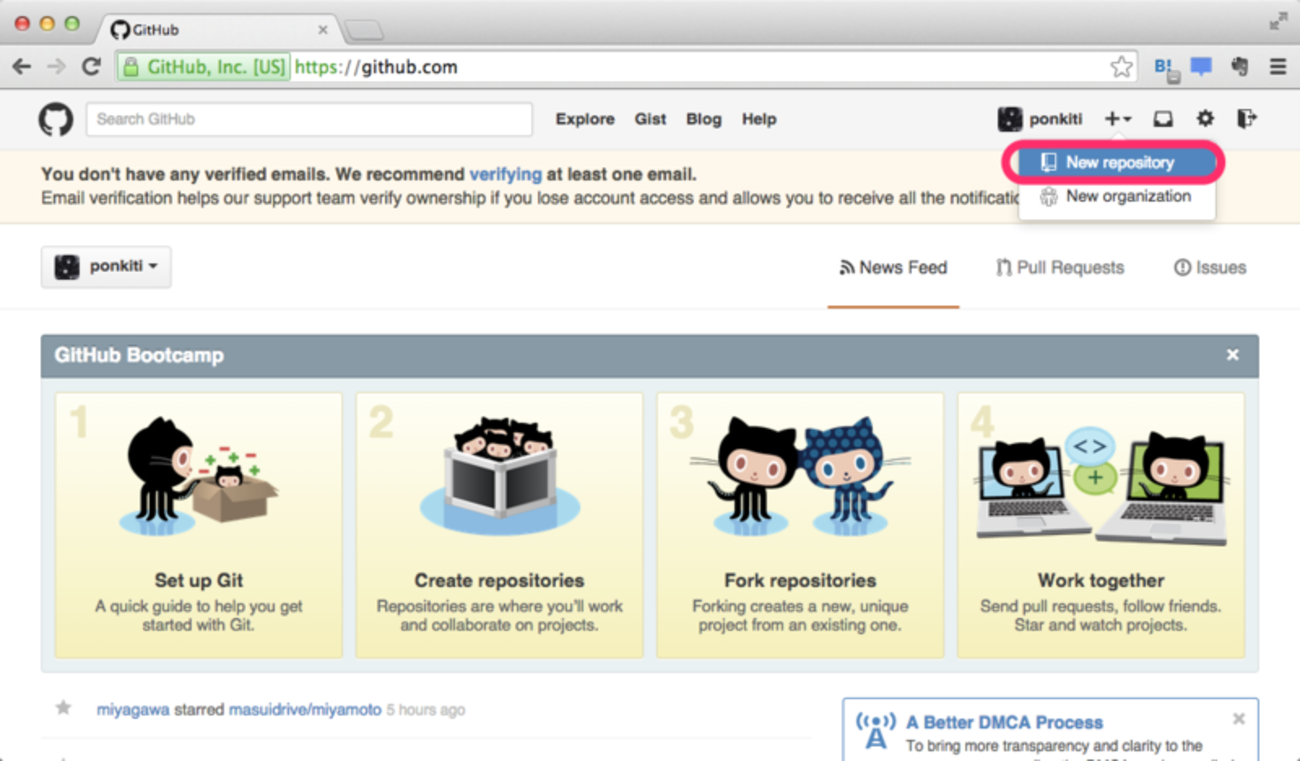
Task: Click the Evernote elephant extension icon
Action: tap(1240, 67)
